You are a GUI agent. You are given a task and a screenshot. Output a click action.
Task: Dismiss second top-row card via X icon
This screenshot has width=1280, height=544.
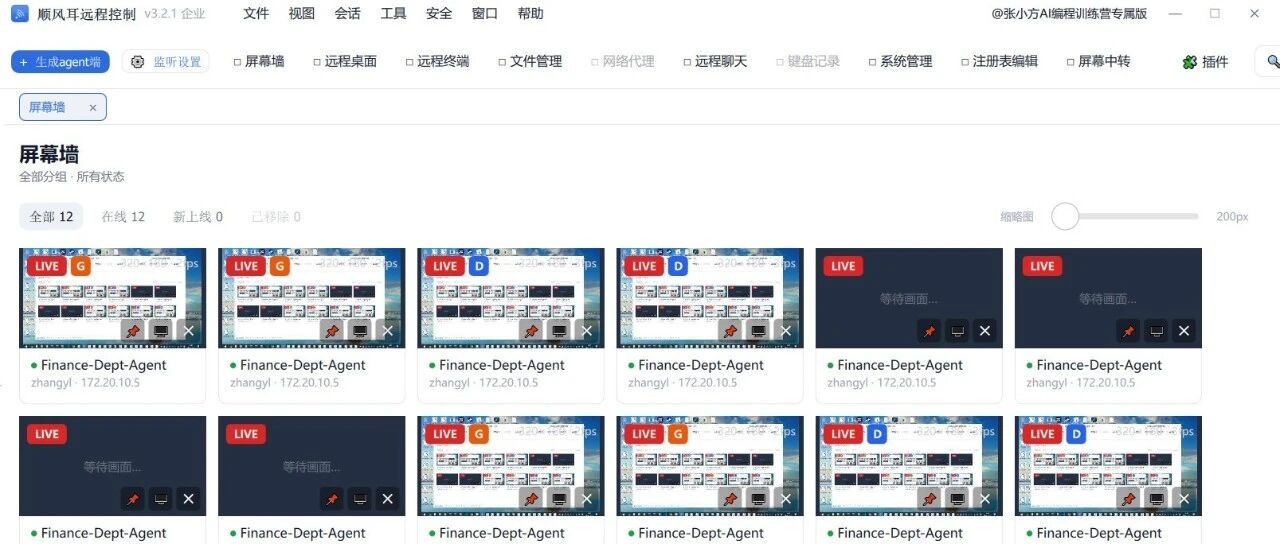tap(387, 331)
